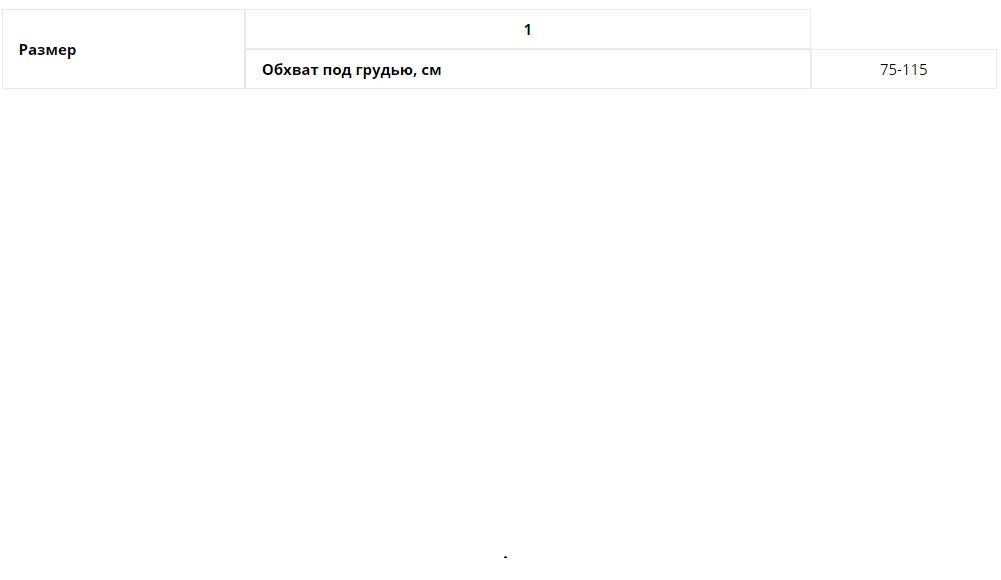This screenshot has width=1001, height=580.
Task: Click blank space right of "Обхват под грудью, см"
Action: click(x=620, y=70)
